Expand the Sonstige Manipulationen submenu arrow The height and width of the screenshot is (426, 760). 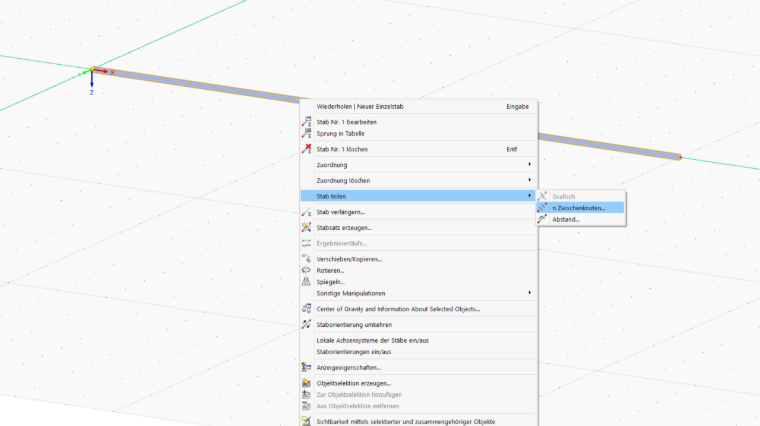[529, 293]
